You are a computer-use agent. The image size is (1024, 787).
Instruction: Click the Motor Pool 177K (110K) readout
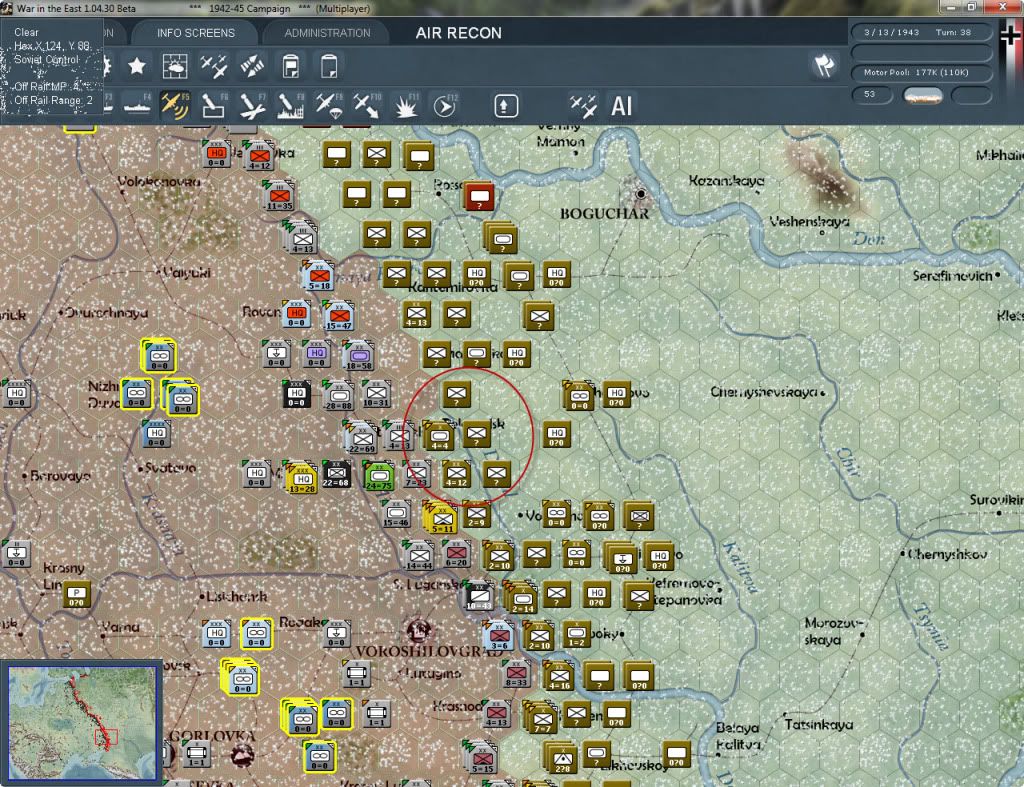[921, 72]
